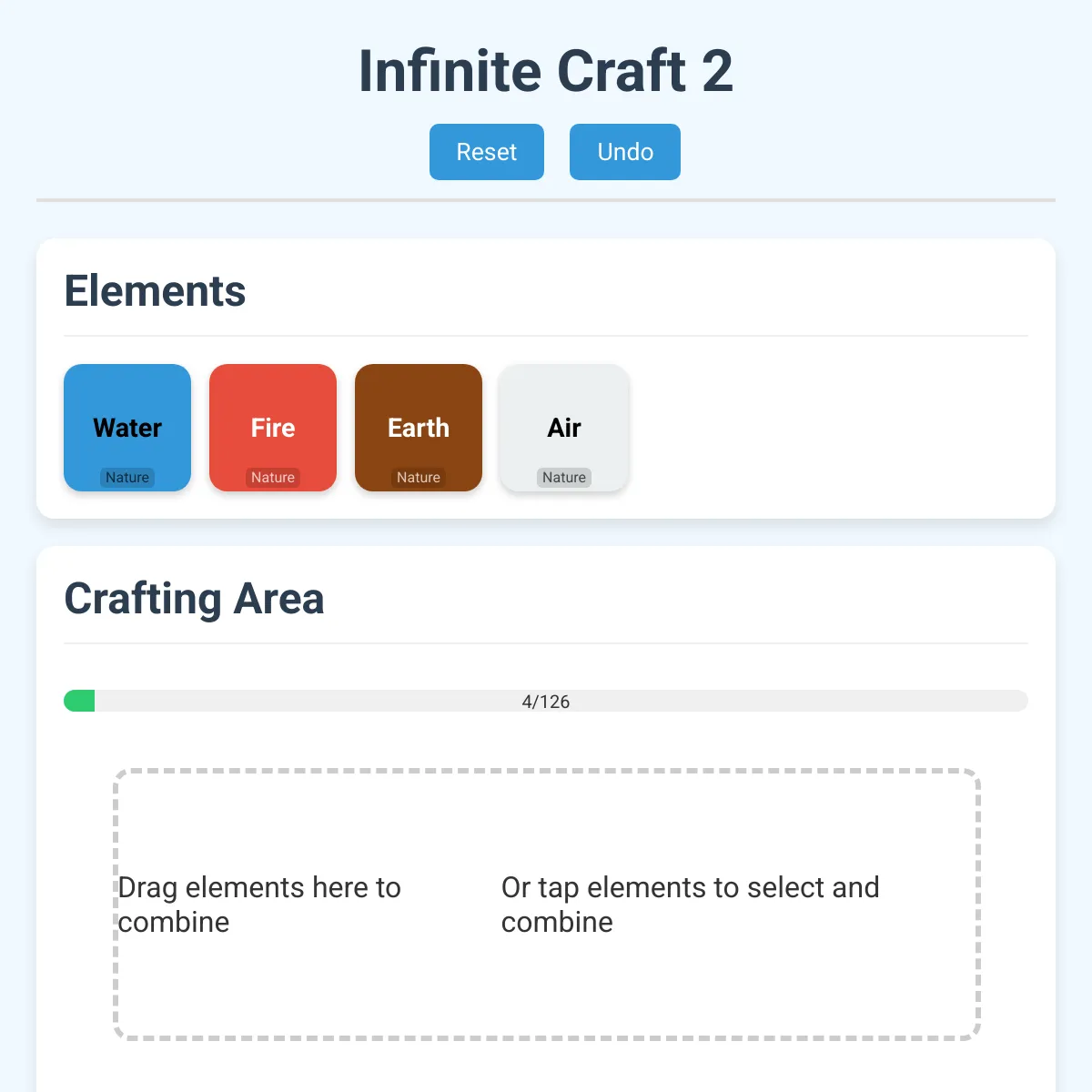Image resolution: width=1092 pixels, height=1092 pixels.
Task: Click the 4/126 progress counter
Action: 546,702
